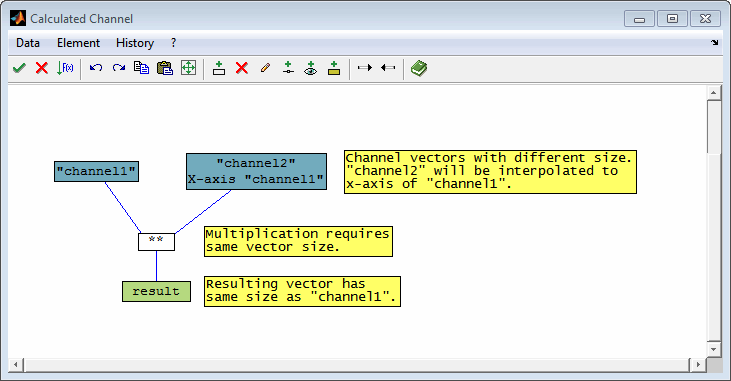
Task: Click the vertical scrollbar up arrow
Action: 714,92
